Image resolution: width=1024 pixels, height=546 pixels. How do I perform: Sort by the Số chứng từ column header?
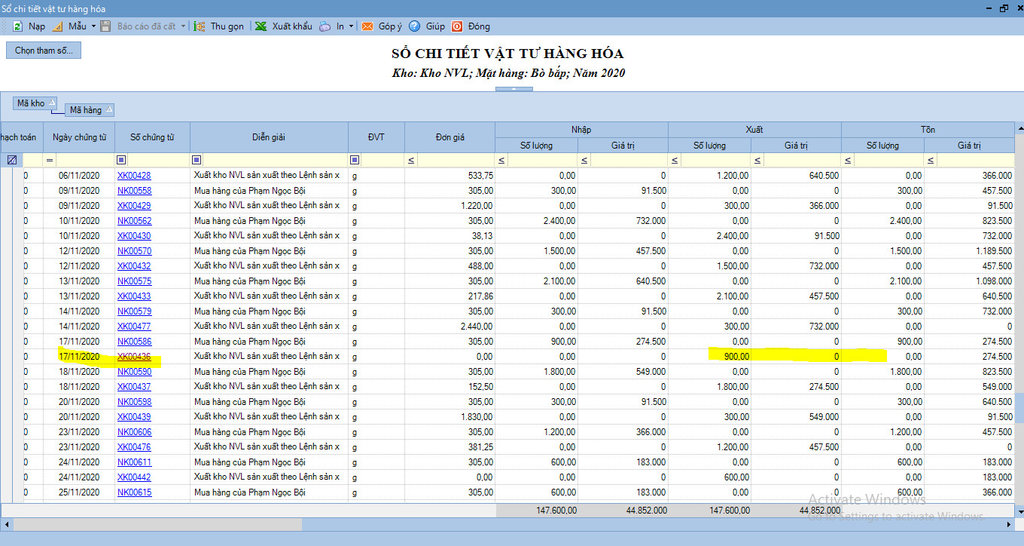point(152,137)
